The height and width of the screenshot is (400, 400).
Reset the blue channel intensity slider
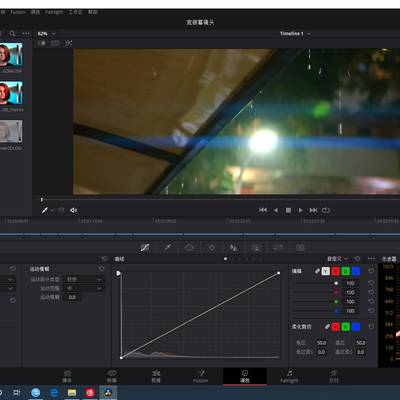point(371,311)
